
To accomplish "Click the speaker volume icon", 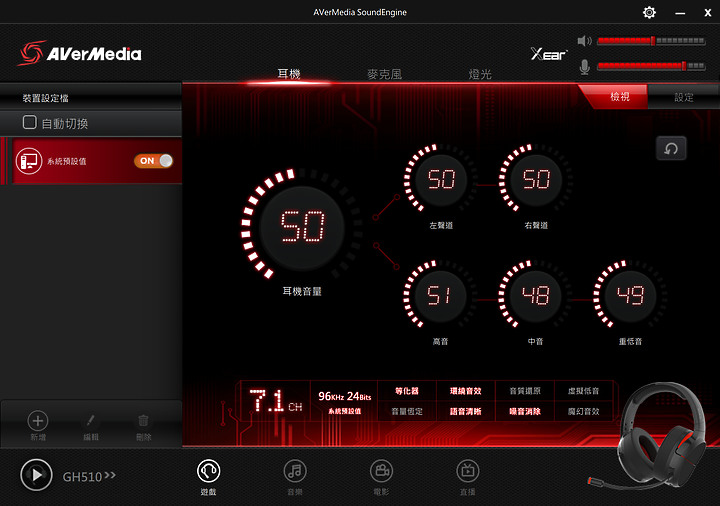I will coord(584,41).
